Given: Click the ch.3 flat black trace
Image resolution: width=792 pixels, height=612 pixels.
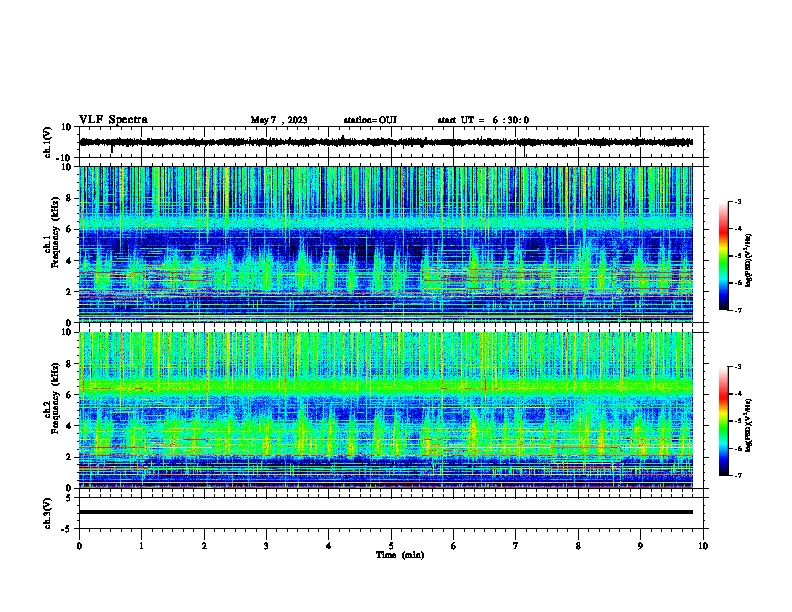Looking at the screenshot, I should coord(386,512).
